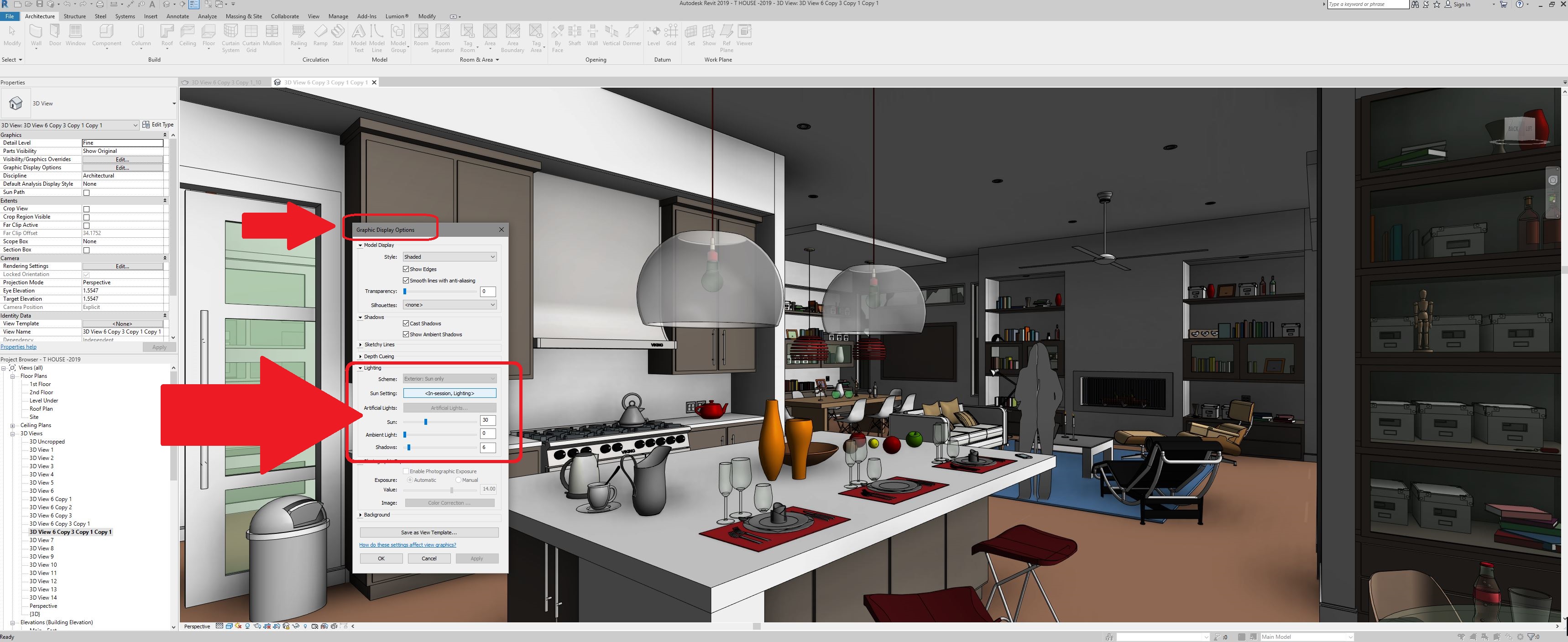Open the Style dropdown showing Shaded
Viewport: 1568px width, 642px height.
pos(449,256)
